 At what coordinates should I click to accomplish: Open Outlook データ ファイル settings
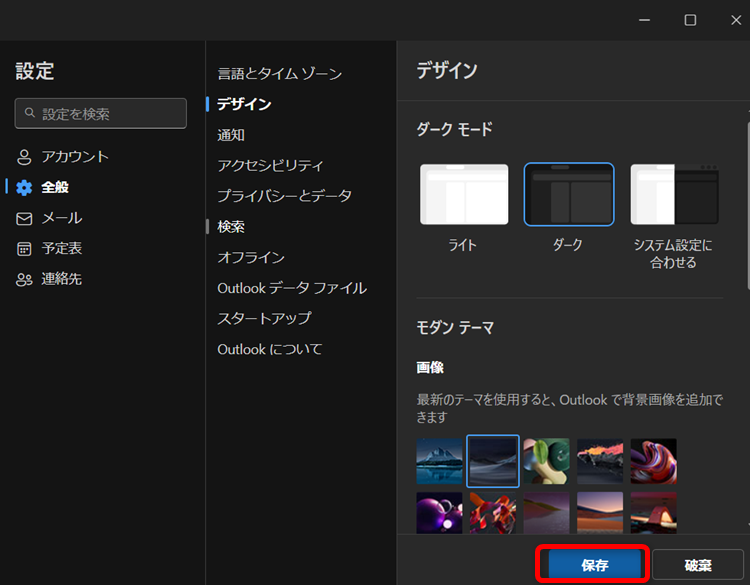(x=292, y=288)
